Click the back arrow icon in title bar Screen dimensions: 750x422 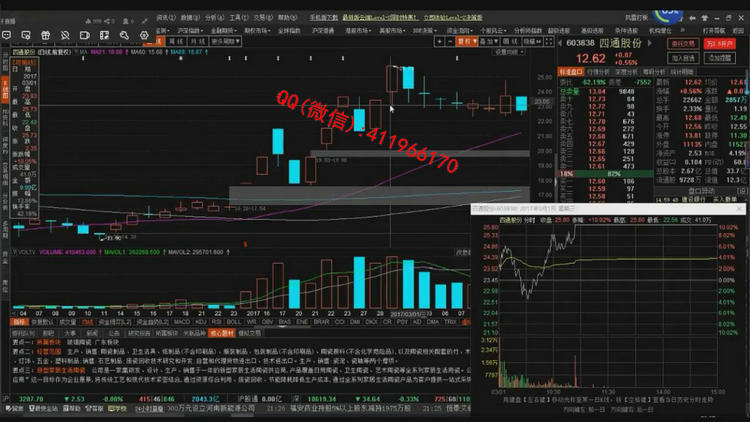pos(692,18)
